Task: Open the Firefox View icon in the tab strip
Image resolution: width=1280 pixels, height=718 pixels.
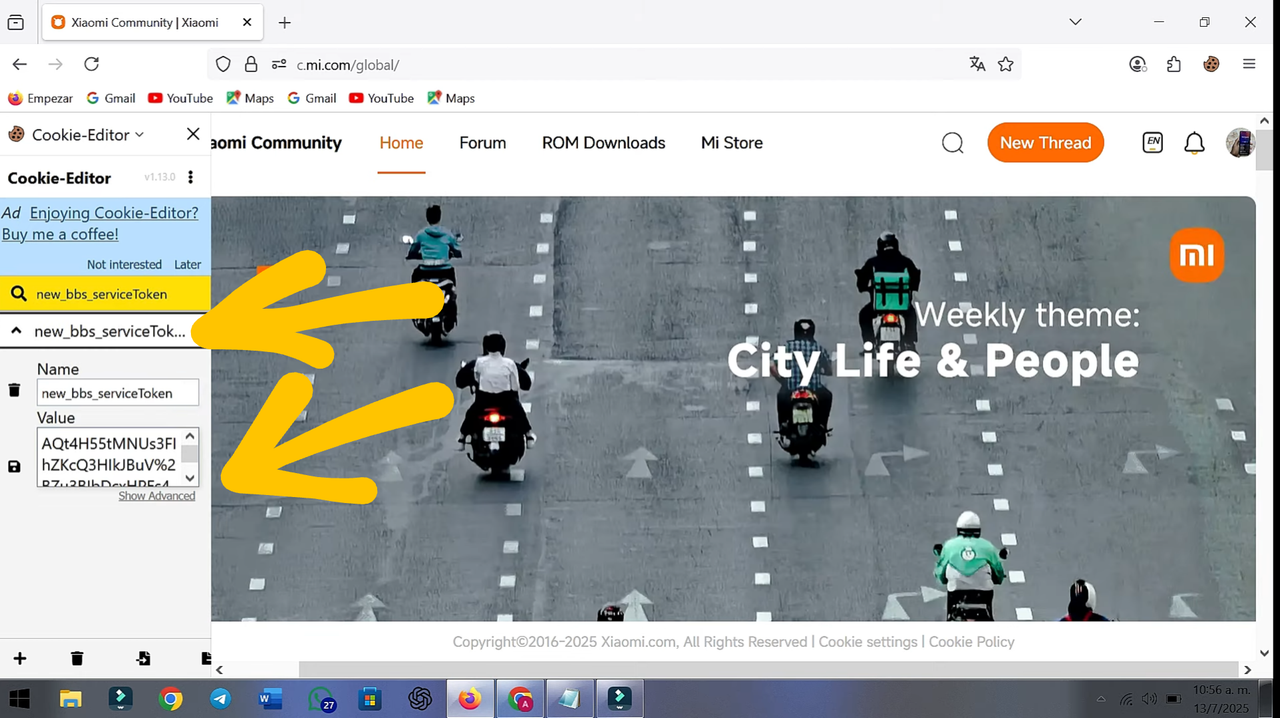Action: pos(15,22)
